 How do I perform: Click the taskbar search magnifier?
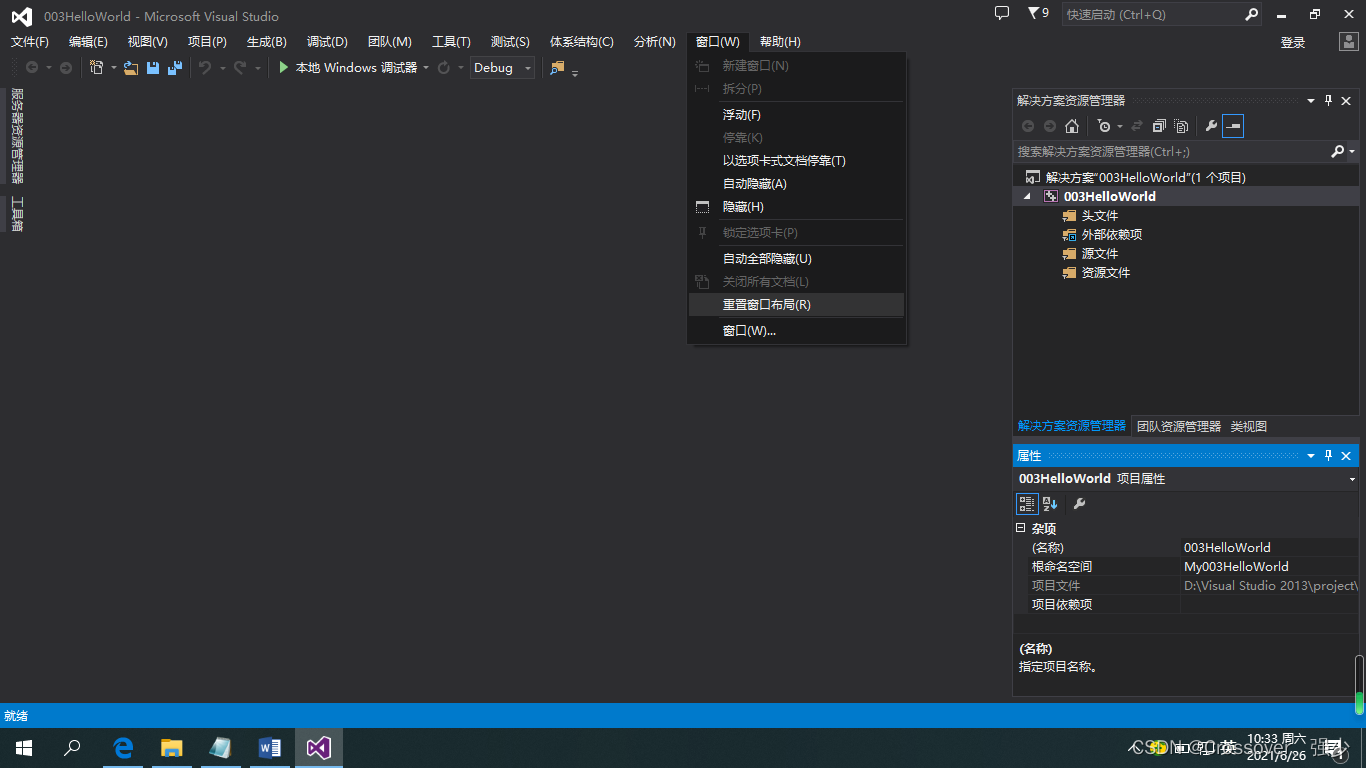[72, 748]
